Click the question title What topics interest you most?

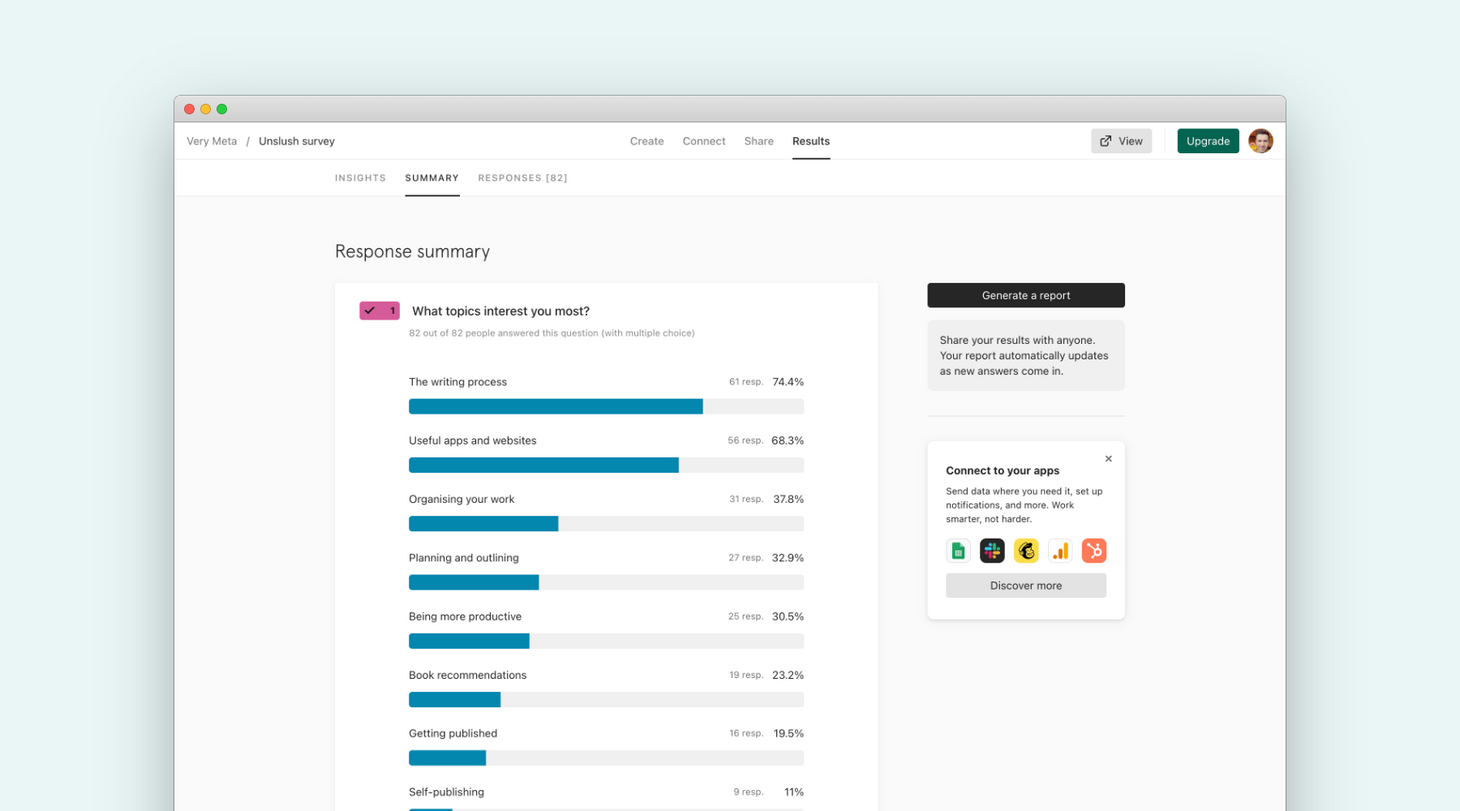[501, 311]
